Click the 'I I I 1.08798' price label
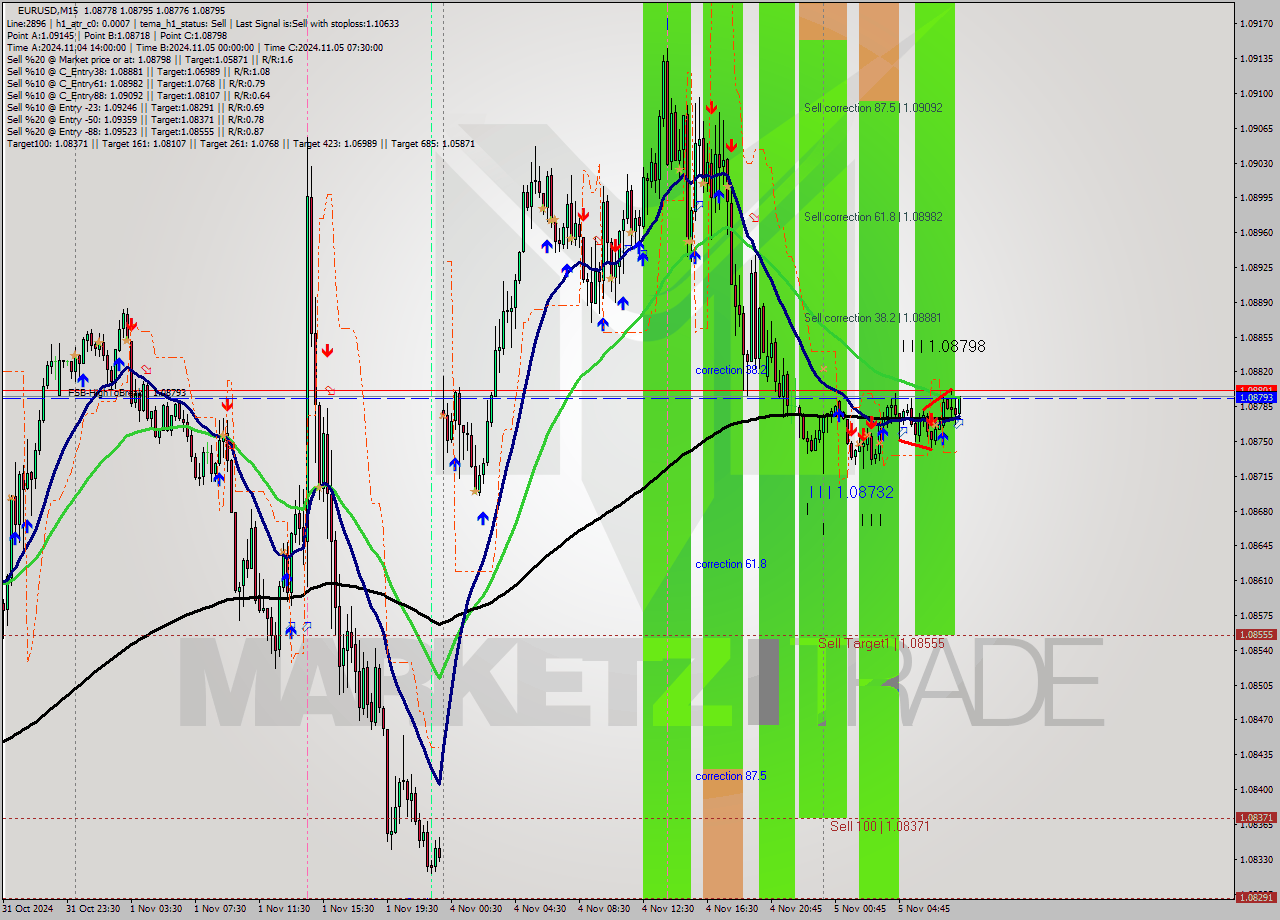 coord(943,346)
